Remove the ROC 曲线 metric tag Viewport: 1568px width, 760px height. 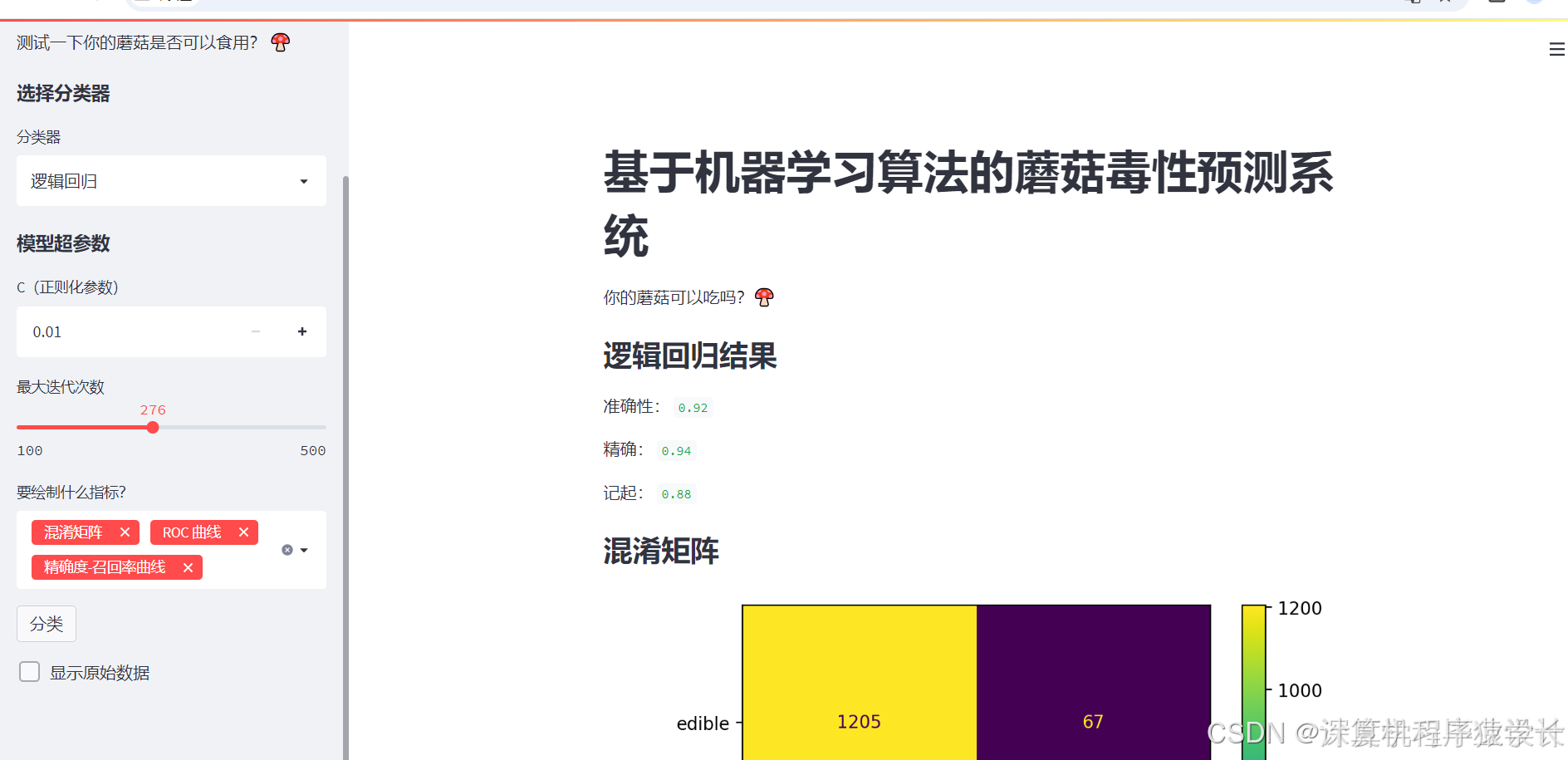coord(243,532)
